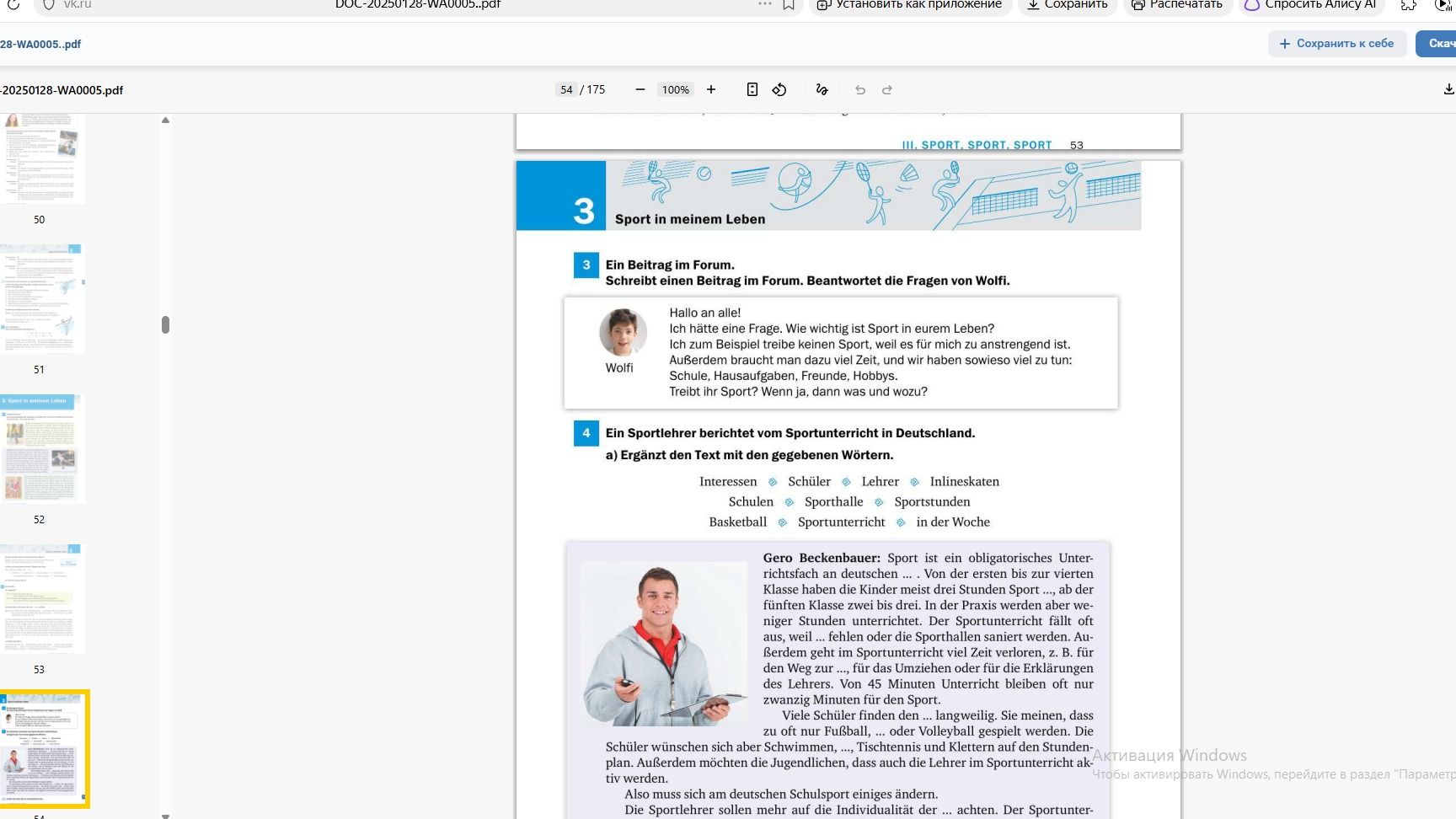Click the site info shield icon
This screenshot has width=1456, height=819.
pyautogui.click(x=48, y=4)
